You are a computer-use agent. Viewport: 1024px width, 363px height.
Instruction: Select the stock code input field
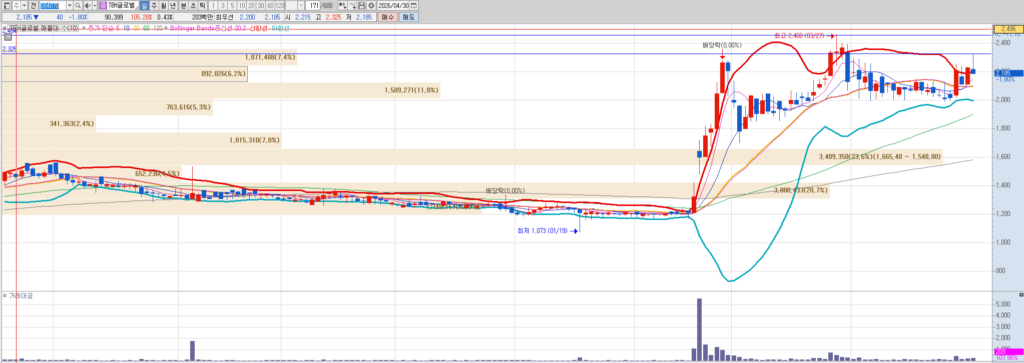point(53,5)
